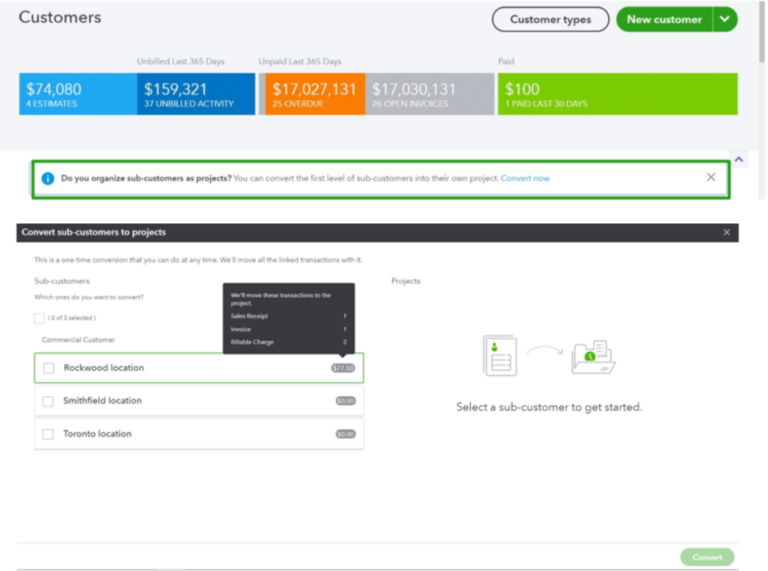Click the Projects column heading
Viewport: 768px width, 571px height.
coord(406,281)
